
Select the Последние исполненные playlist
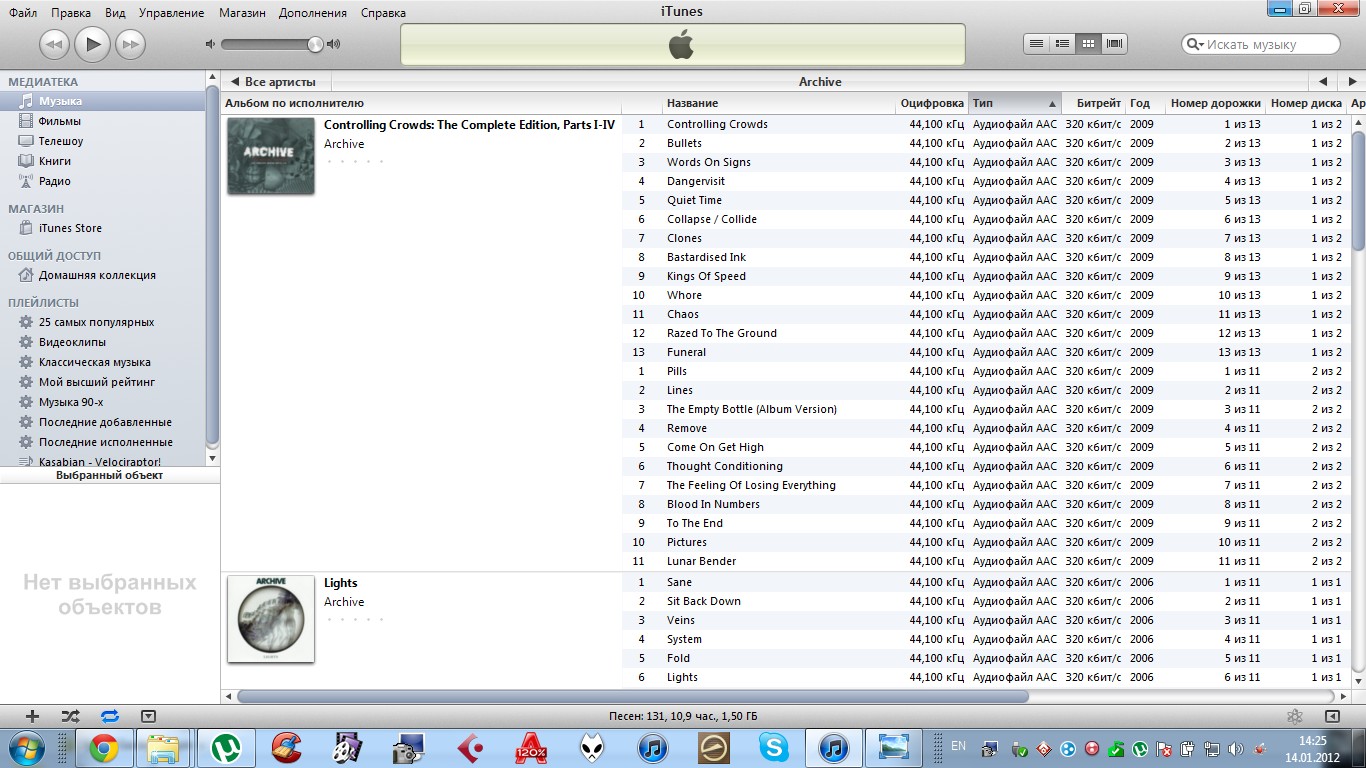tap(104, 442)
